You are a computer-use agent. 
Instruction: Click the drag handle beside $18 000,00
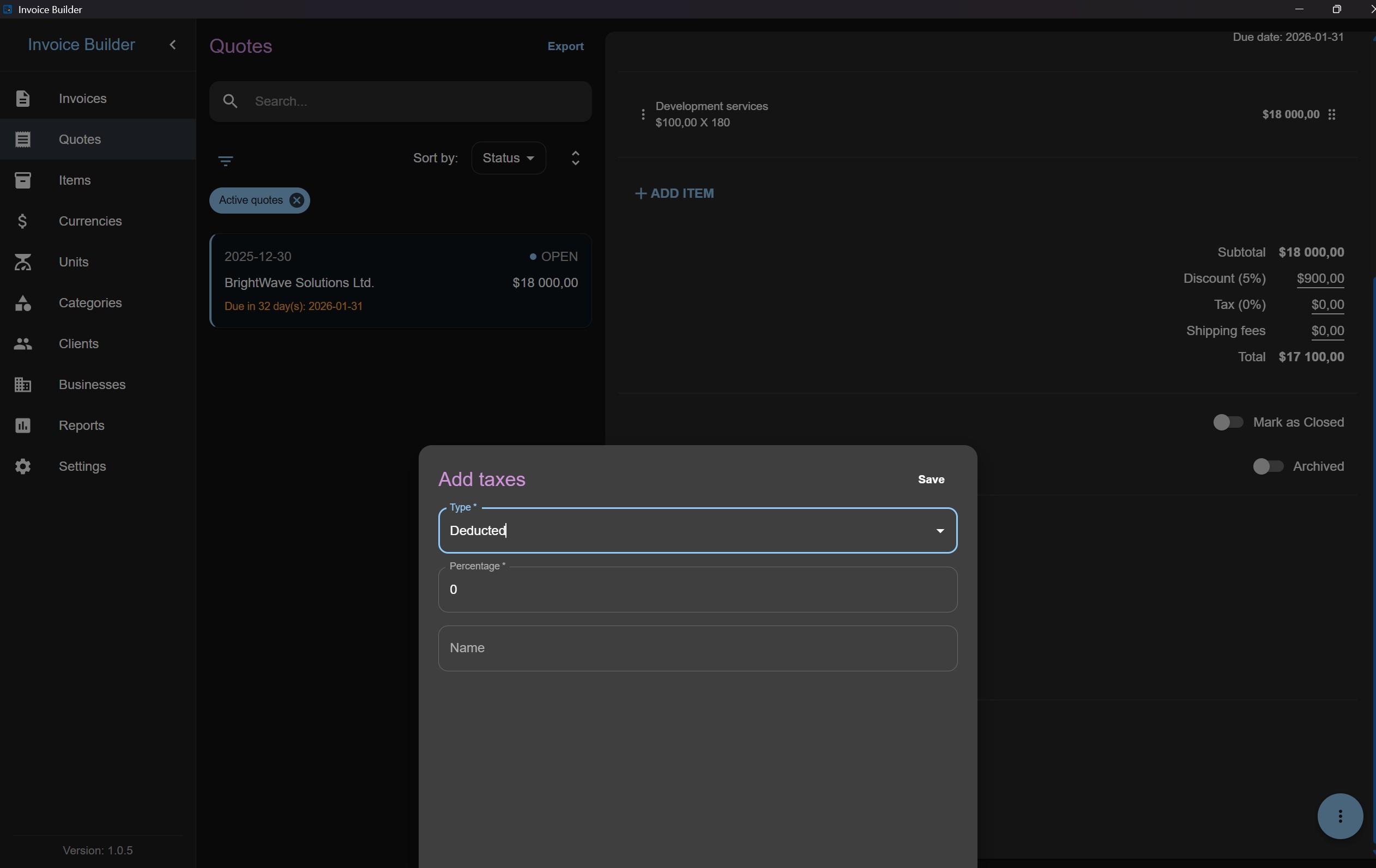[x=1332, y=114]
